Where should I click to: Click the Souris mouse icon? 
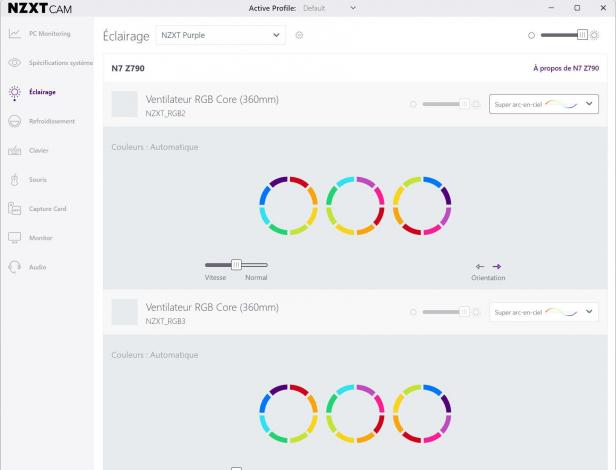point(15,180)
